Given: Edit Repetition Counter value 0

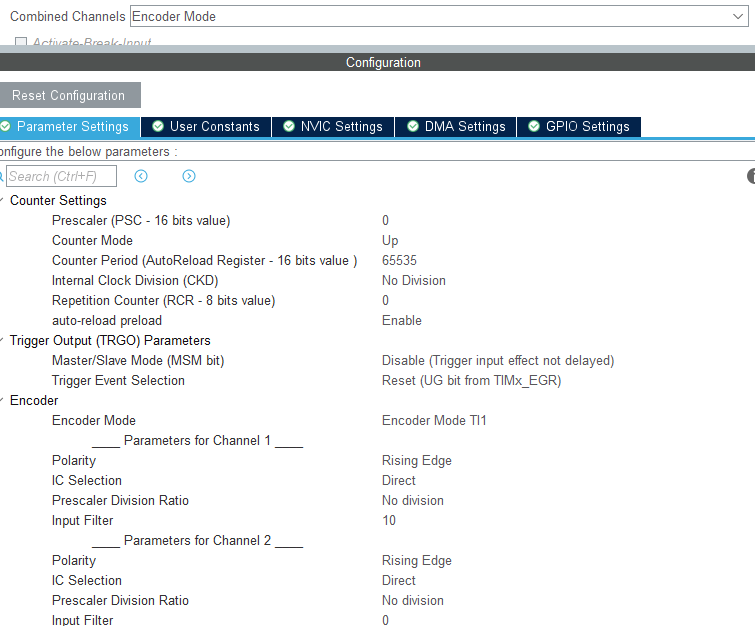Looking at the screenshot, I should (385, 300).
